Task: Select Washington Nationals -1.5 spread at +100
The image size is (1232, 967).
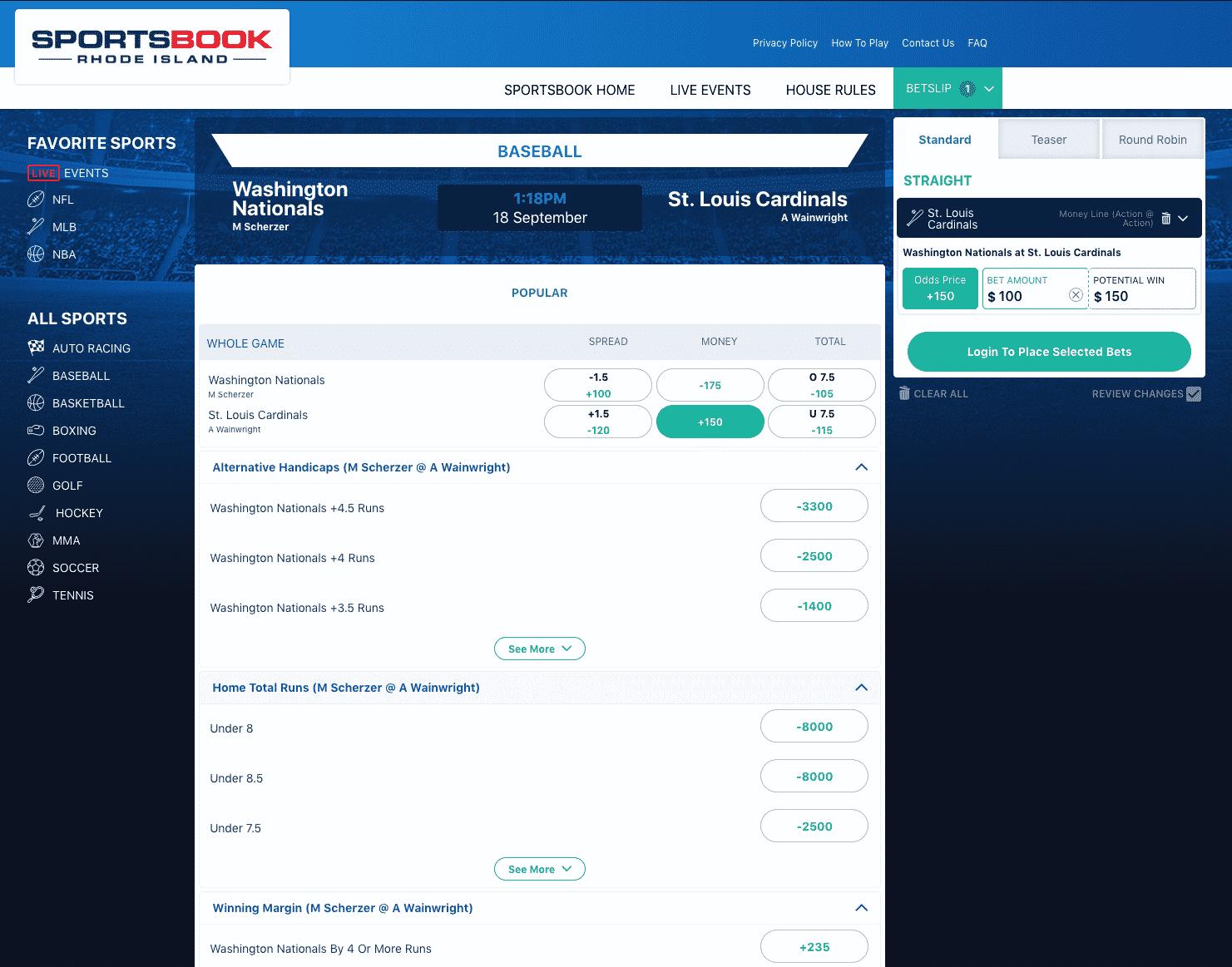Action: (598, 385)
